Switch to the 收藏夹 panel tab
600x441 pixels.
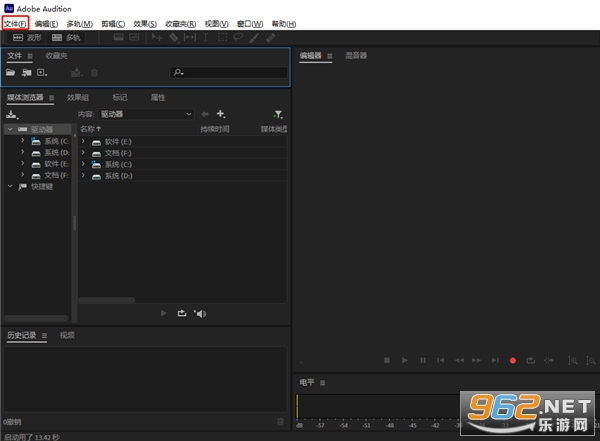pos(56,56)
